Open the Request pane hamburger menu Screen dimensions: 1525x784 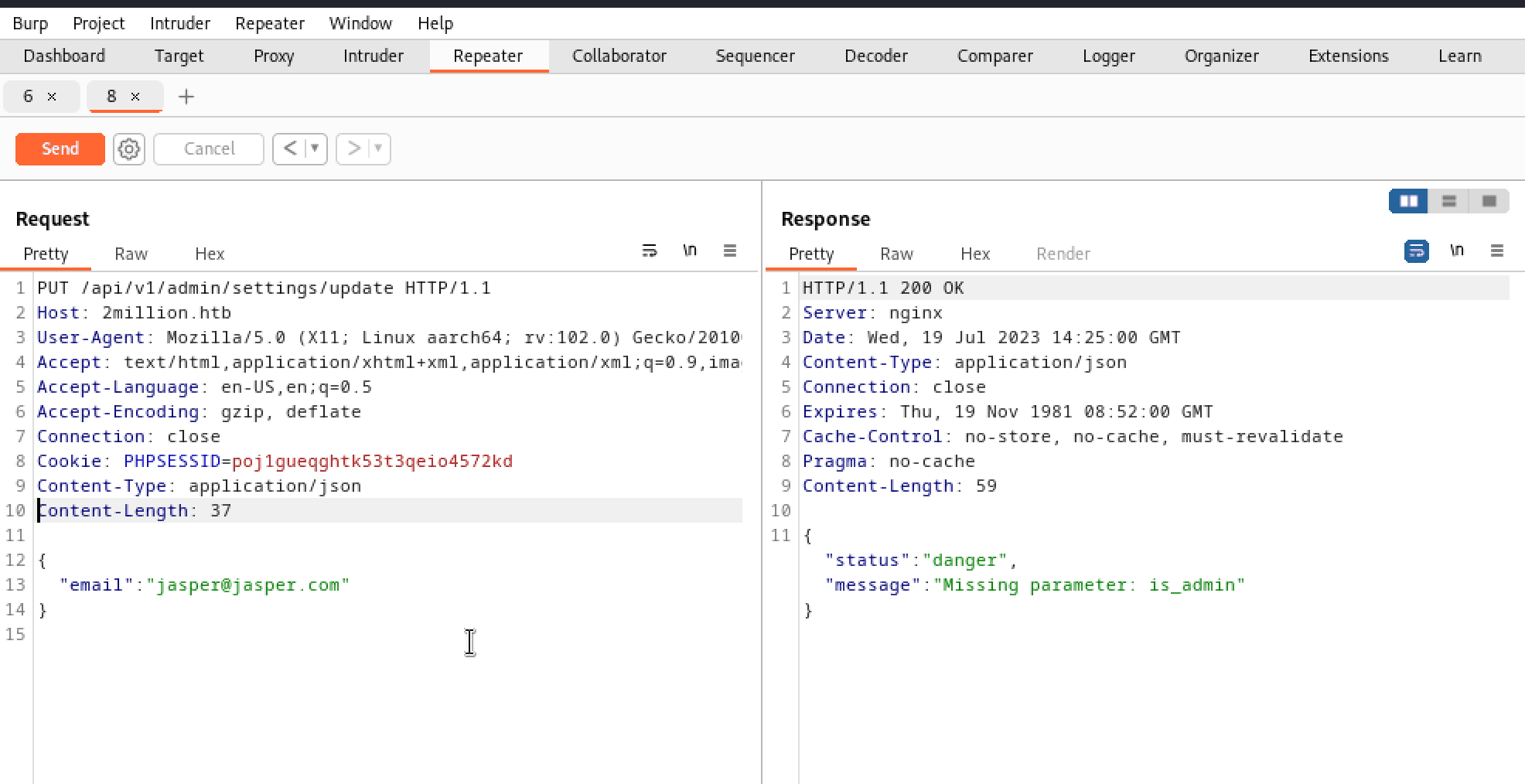coord(729,251)
